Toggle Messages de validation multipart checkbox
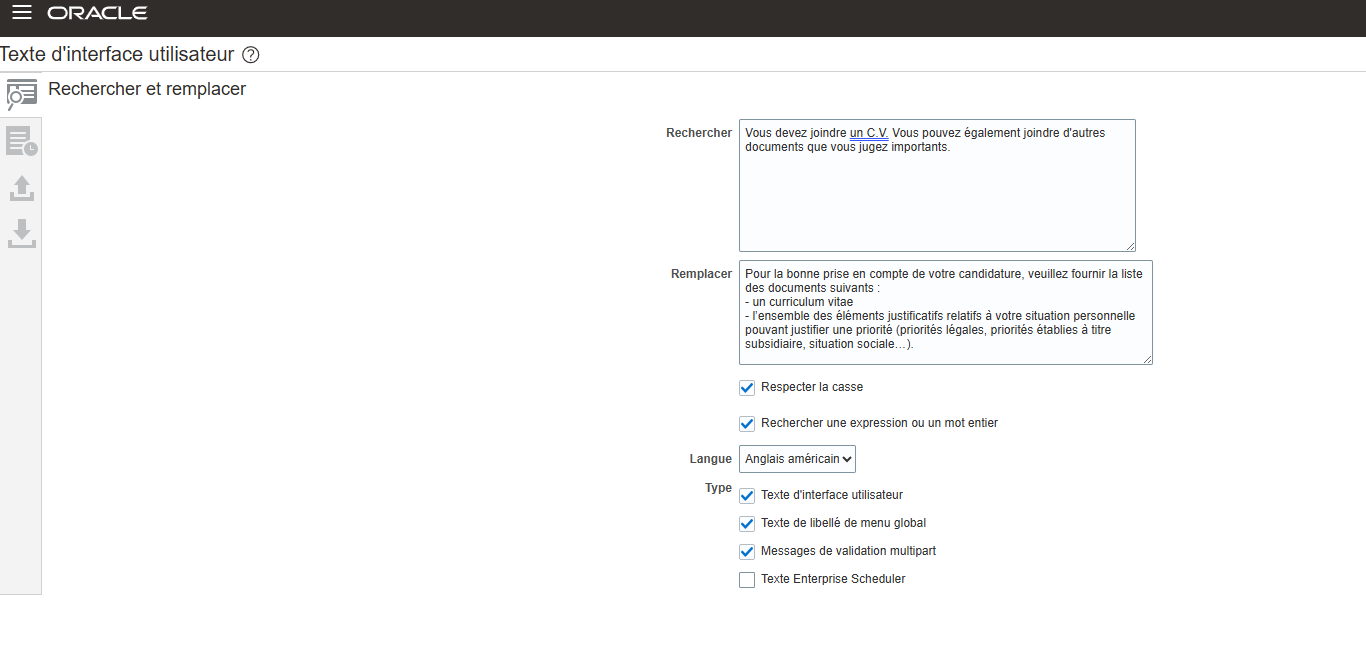The width and height of the screenshot is (1366, 650). [x=747, y=552]
